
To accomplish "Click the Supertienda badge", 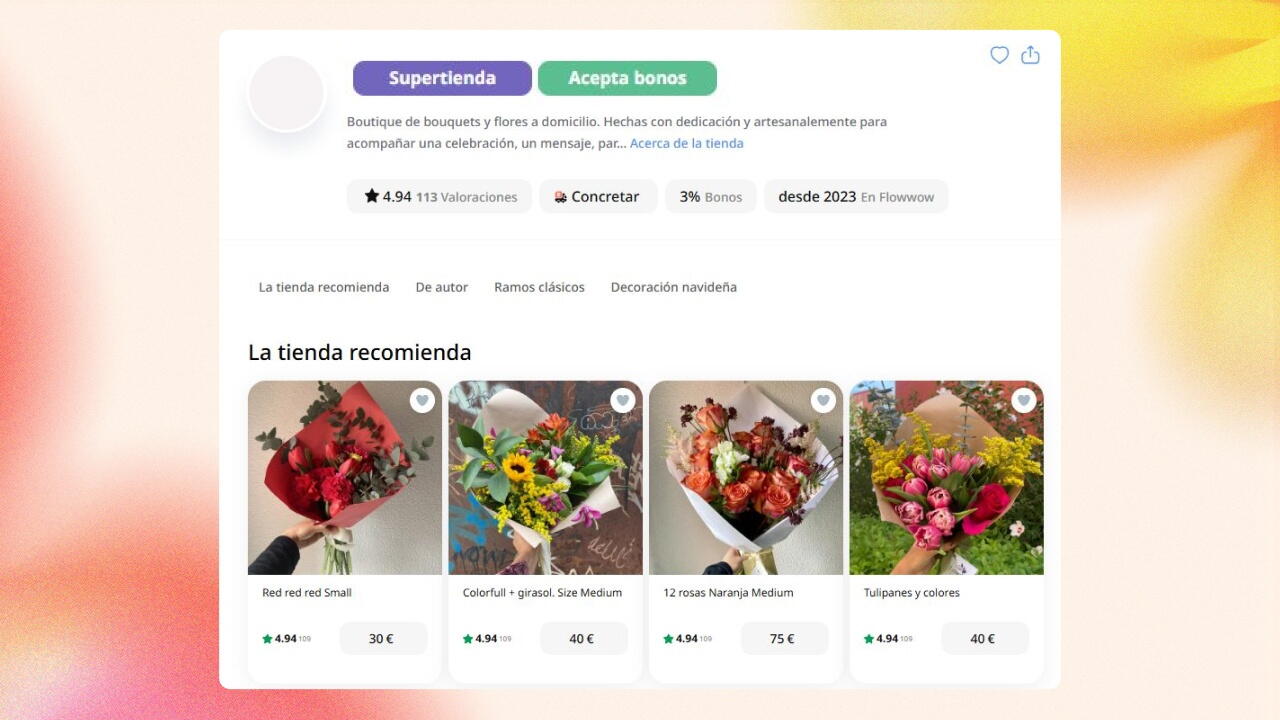I will 442,78.
